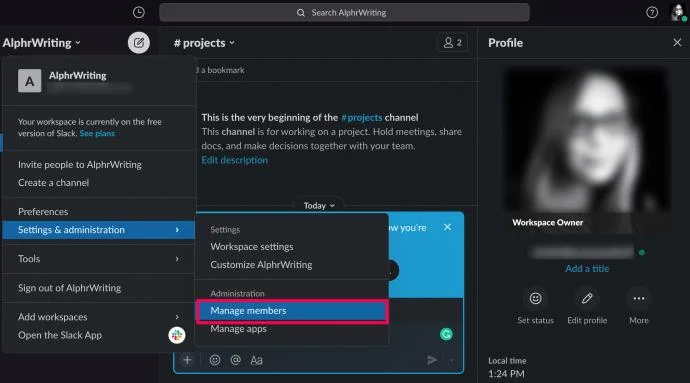
Task: Open Preferences from the menu
Action: coord(43,212)
